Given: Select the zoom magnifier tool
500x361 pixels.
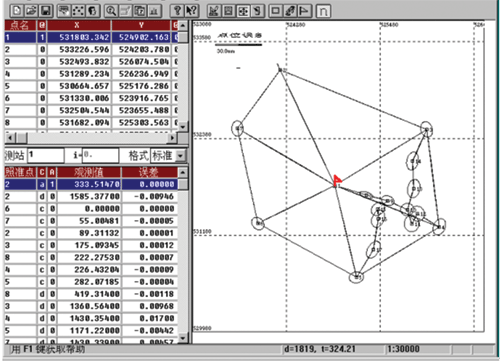Looking at the screenshot, I should pyautogui.click(x=111, y=10).
